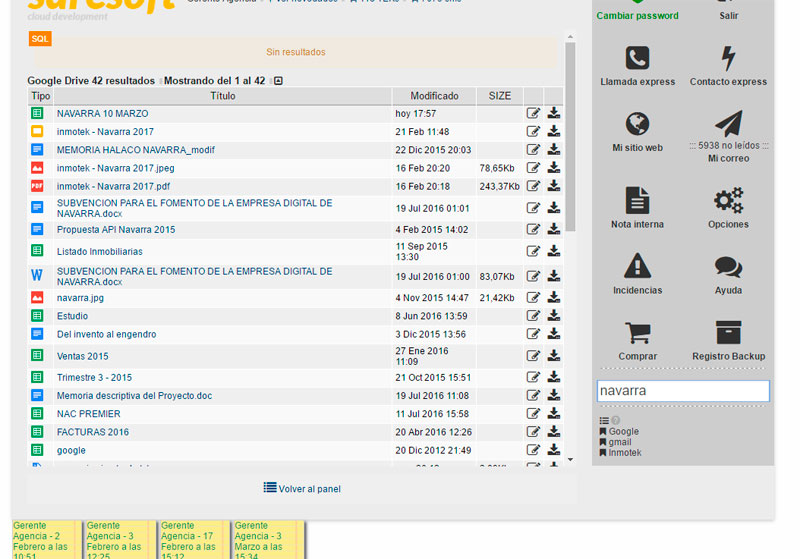Click the Salir logout link

click(729, 16)
